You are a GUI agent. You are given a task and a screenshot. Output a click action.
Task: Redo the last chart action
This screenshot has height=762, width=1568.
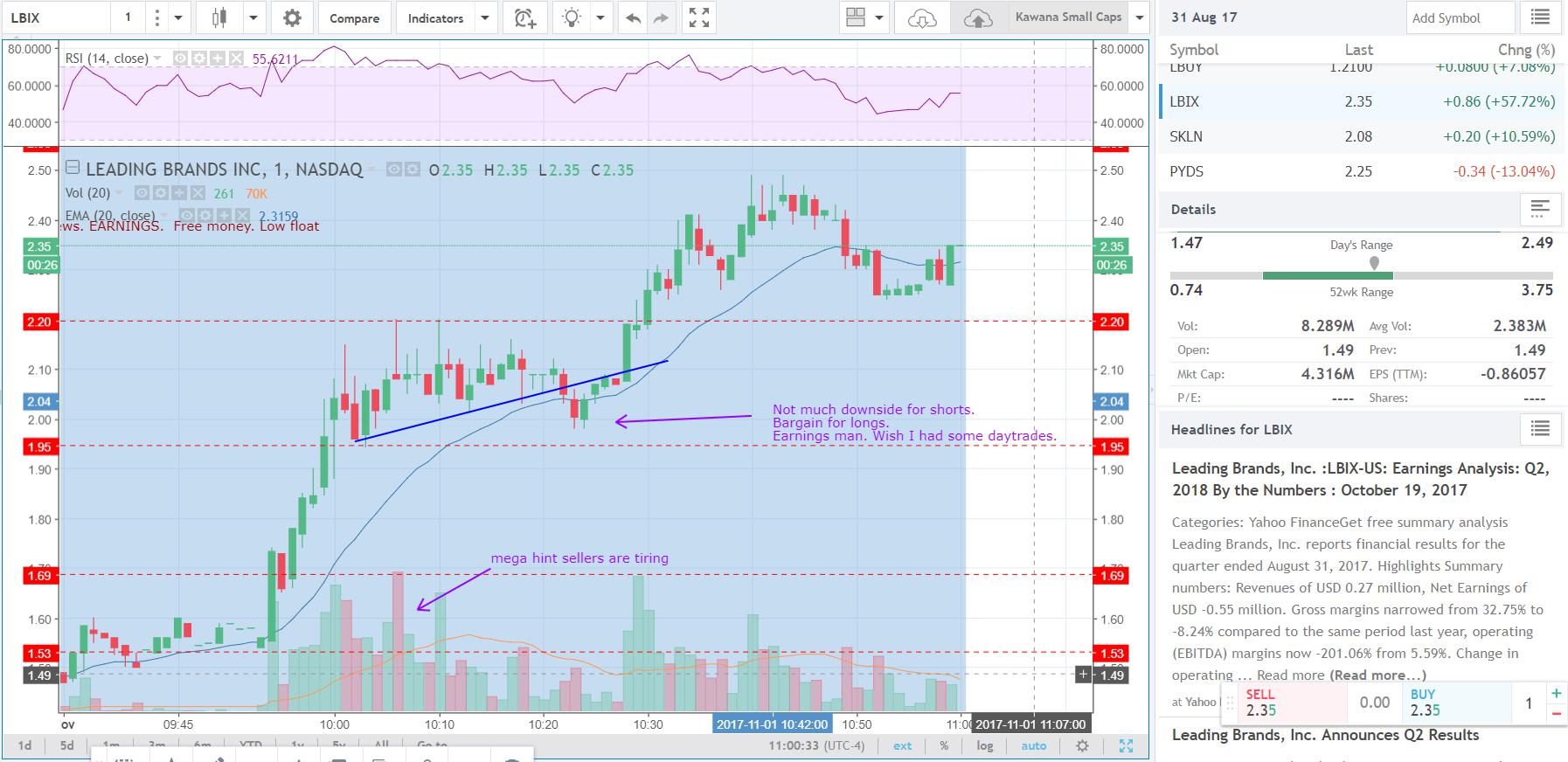[661, 17]
